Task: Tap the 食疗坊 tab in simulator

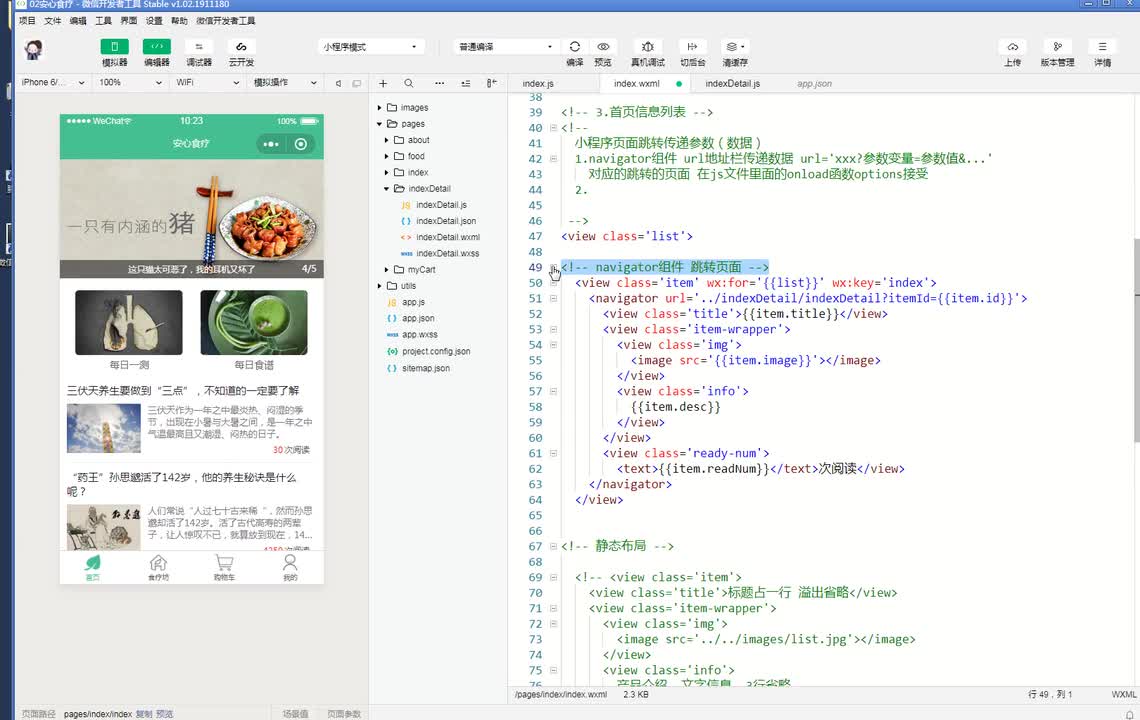Action: [158, 567]
